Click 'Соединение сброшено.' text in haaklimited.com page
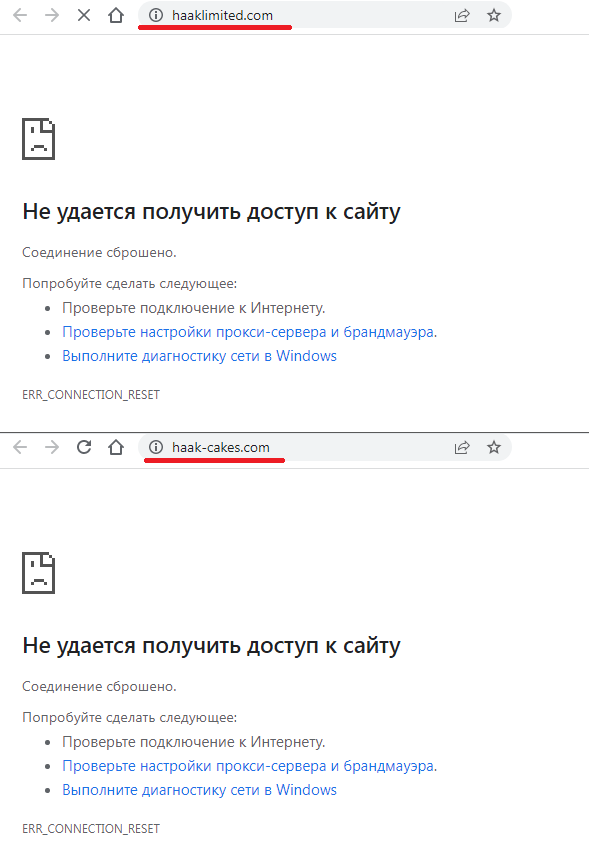The height and width of the screenshot is (848, 589). click(x=99, y=253)
